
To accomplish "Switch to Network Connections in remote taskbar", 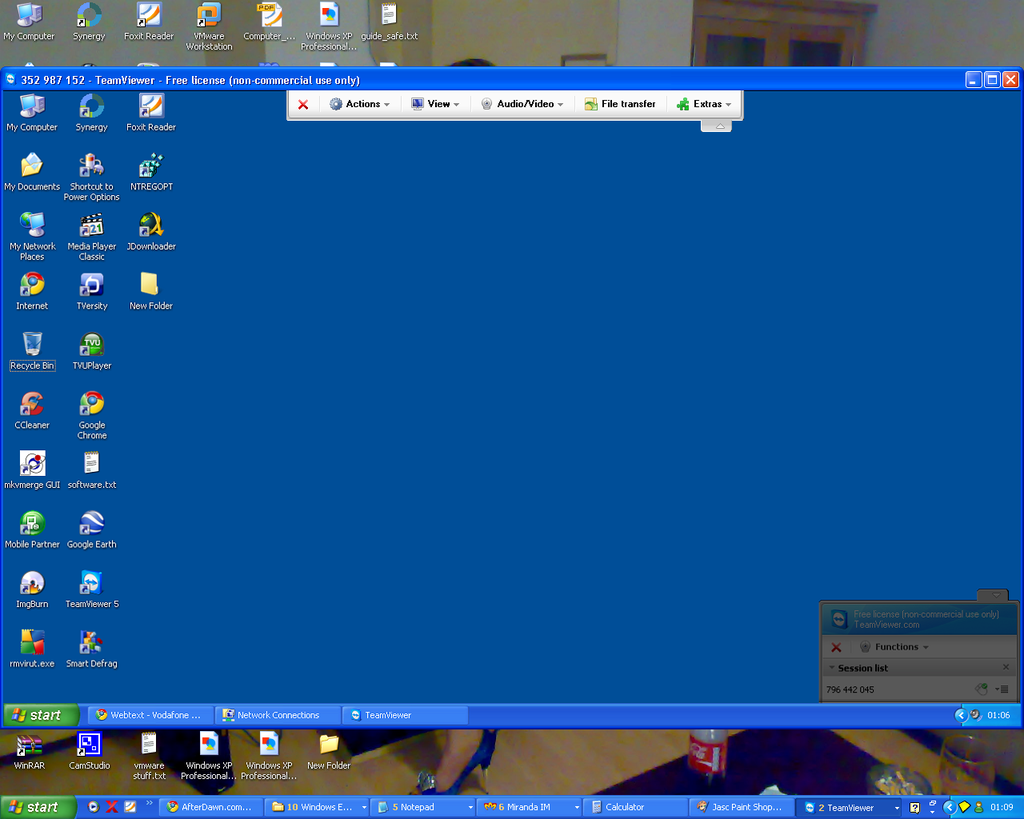I will (279, 715).
